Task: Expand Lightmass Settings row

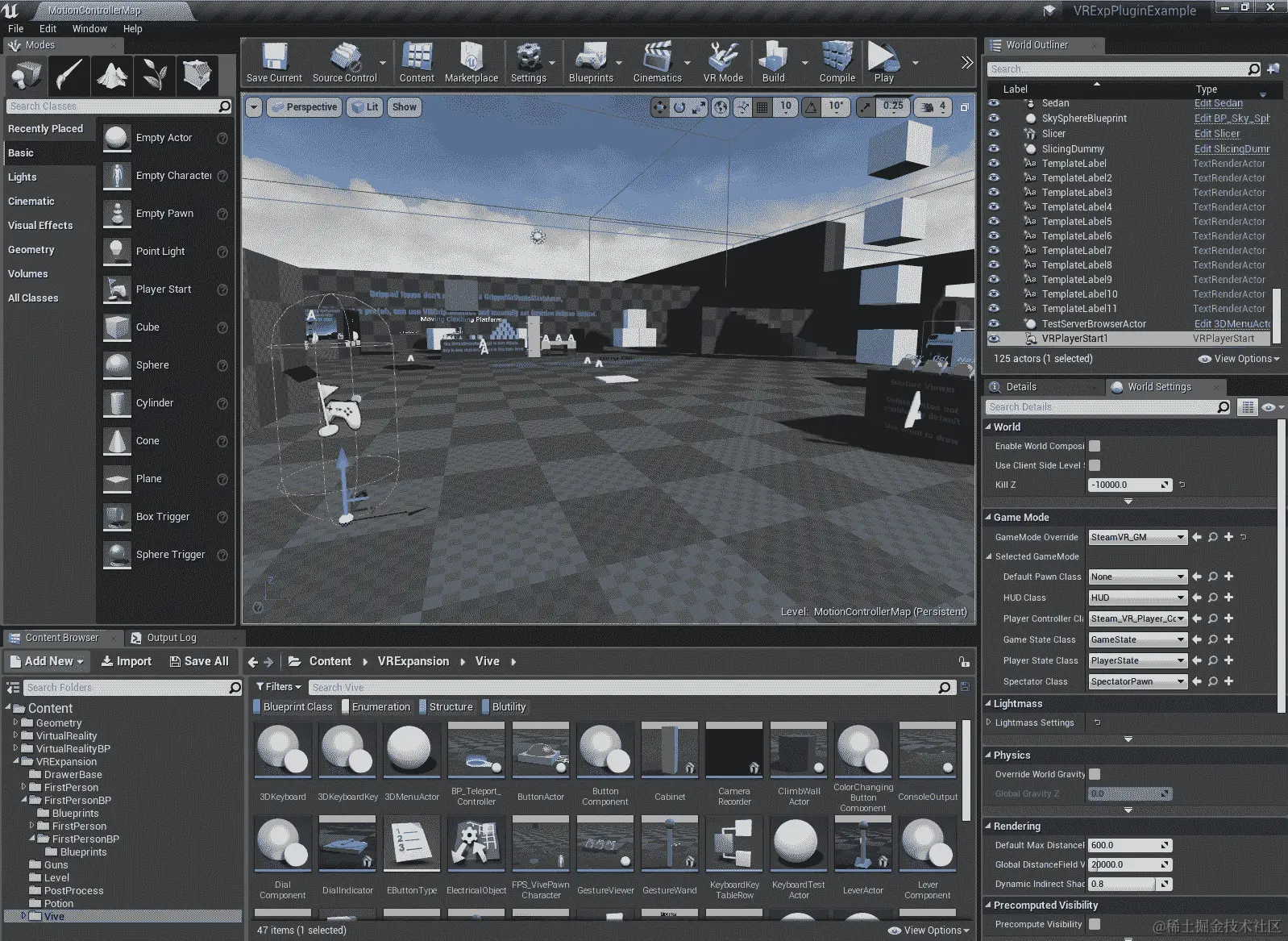Action: click(989, 722)
